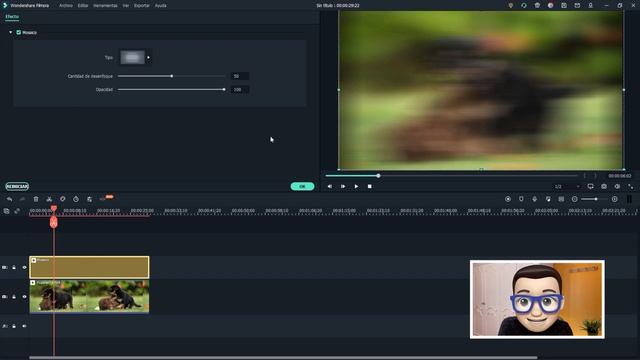Viewport: 640px width, 360px height.
Task: Open the Tipo mosaic type dropdown arrow
Action: [x=149, y=58]
